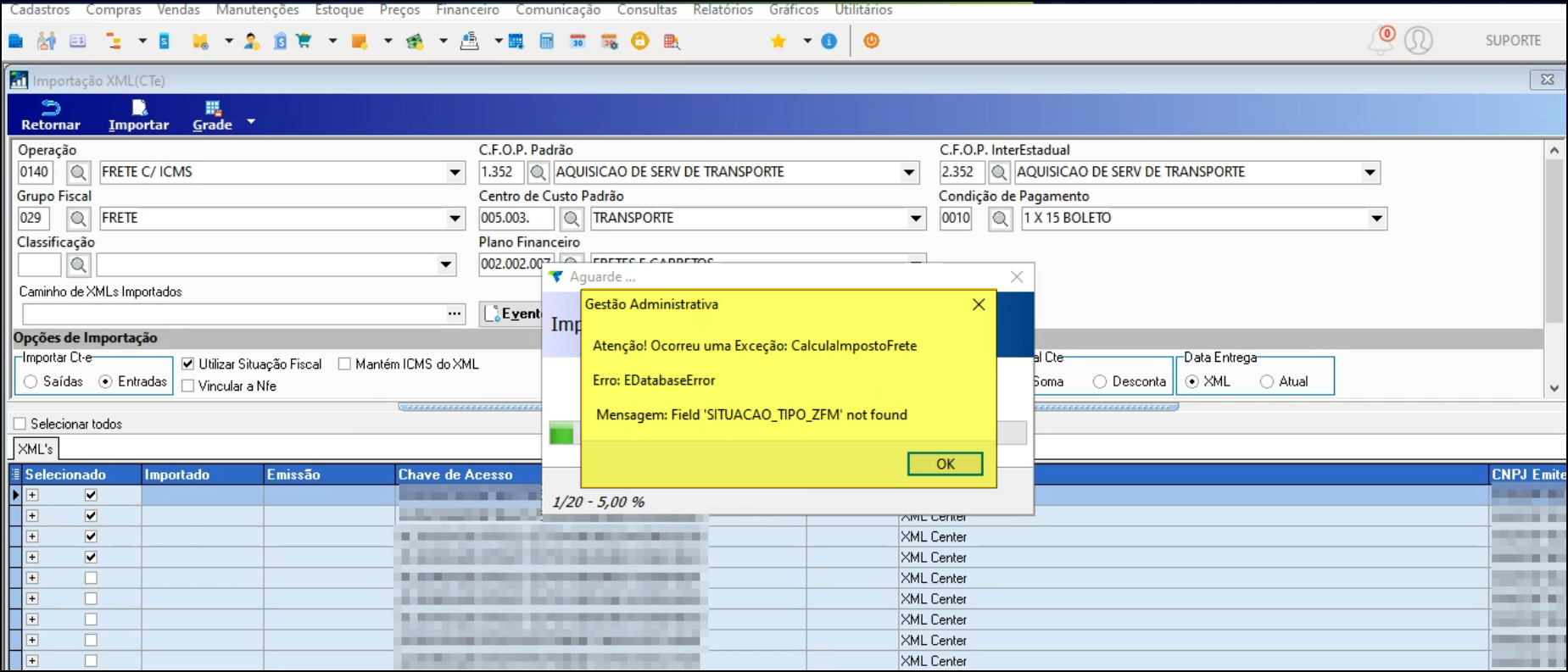Toggle Utilizar Situação Fiscal checkbox
The image size is (1568, 672).
click(188, 364)
